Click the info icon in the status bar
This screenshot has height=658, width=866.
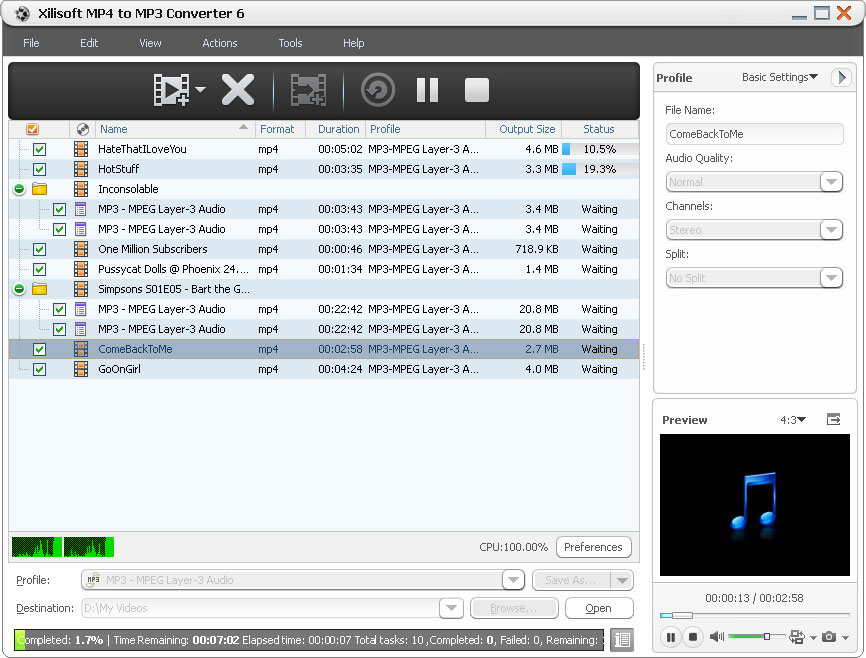[621, 639]
